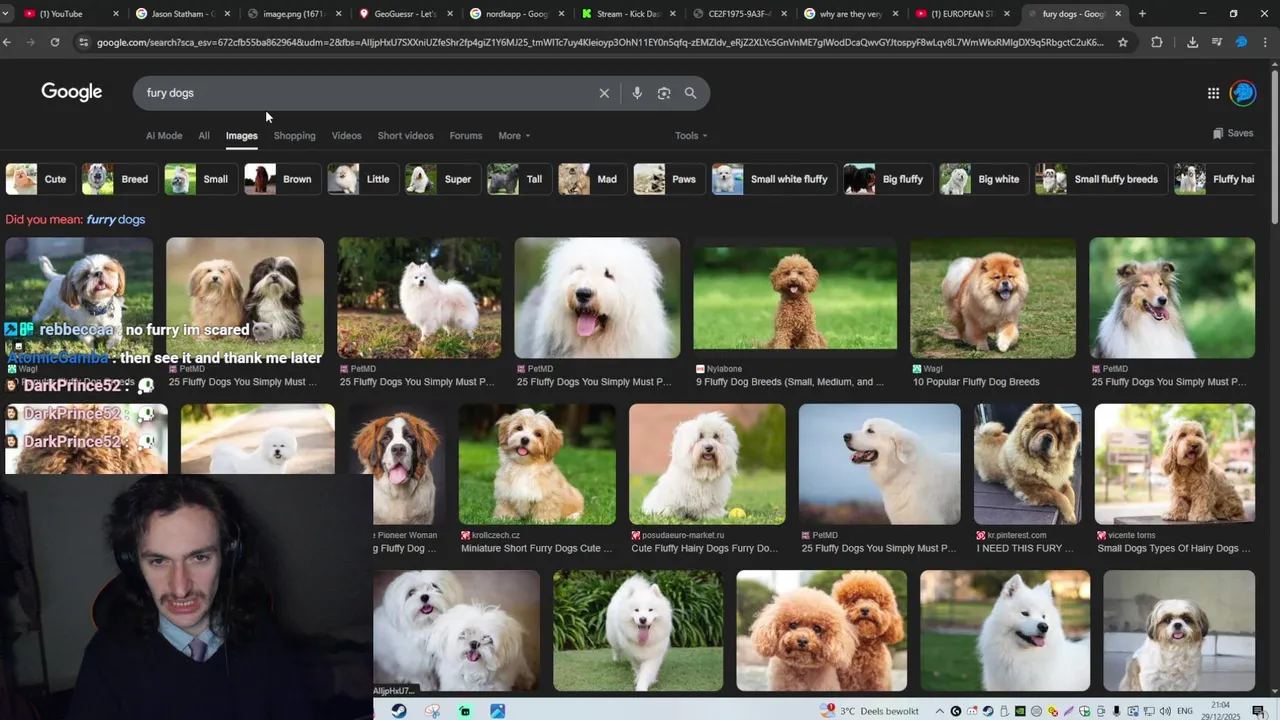Select the Small white fluffy chip

[773, 179]
